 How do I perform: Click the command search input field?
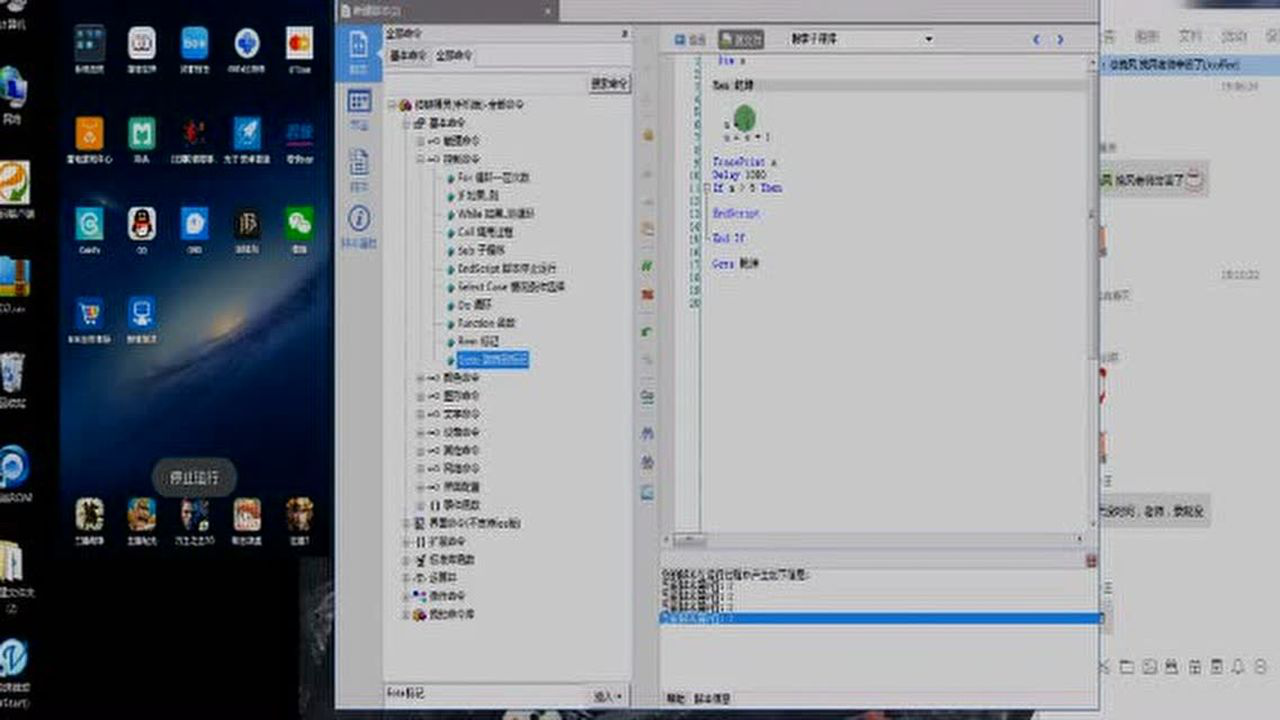tap(486, 84)
